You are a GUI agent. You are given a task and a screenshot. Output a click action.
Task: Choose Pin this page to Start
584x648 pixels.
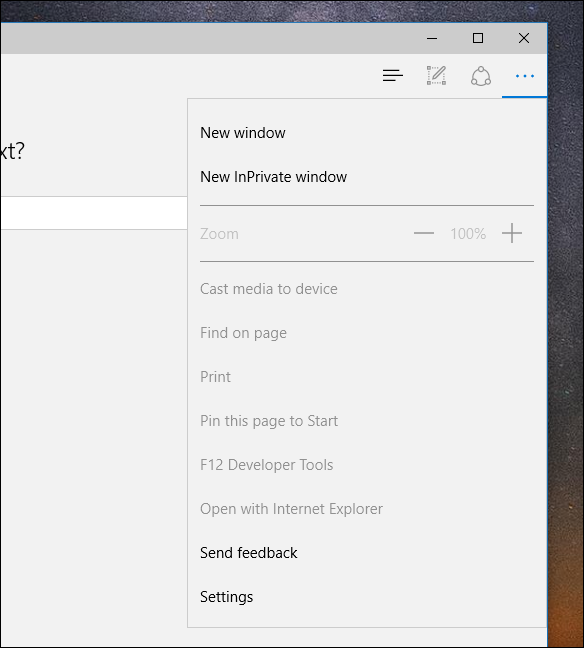pyautogui.click(x=269, y=421)
